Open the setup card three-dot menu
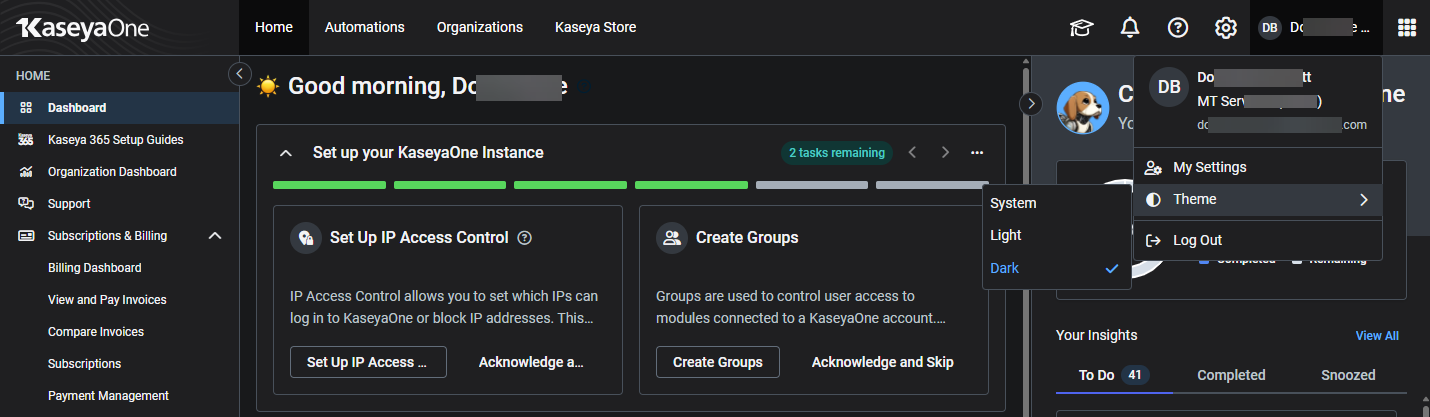Image resolution: width=1430 pixels, height=417 pixels. click(977, 153)
